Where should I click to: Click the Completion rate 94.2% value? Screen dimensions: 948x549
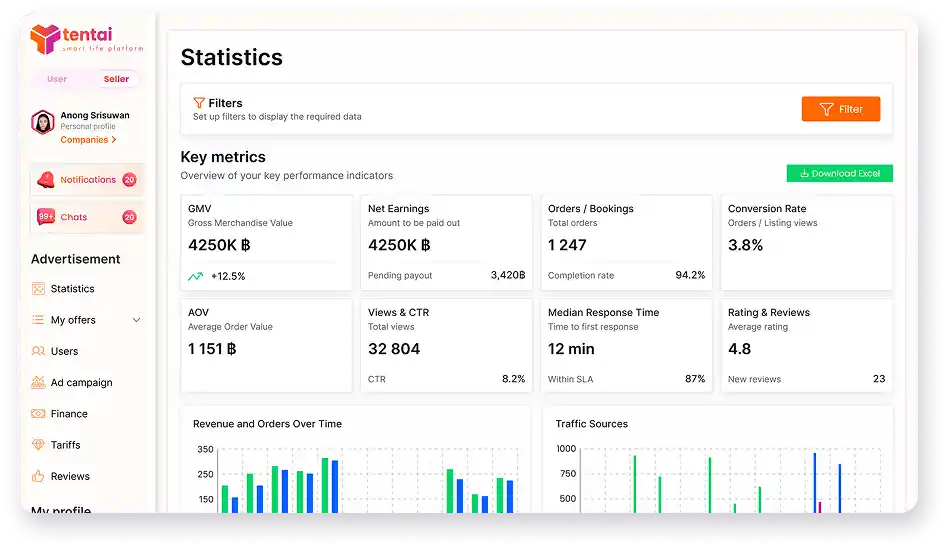point(690,275)
